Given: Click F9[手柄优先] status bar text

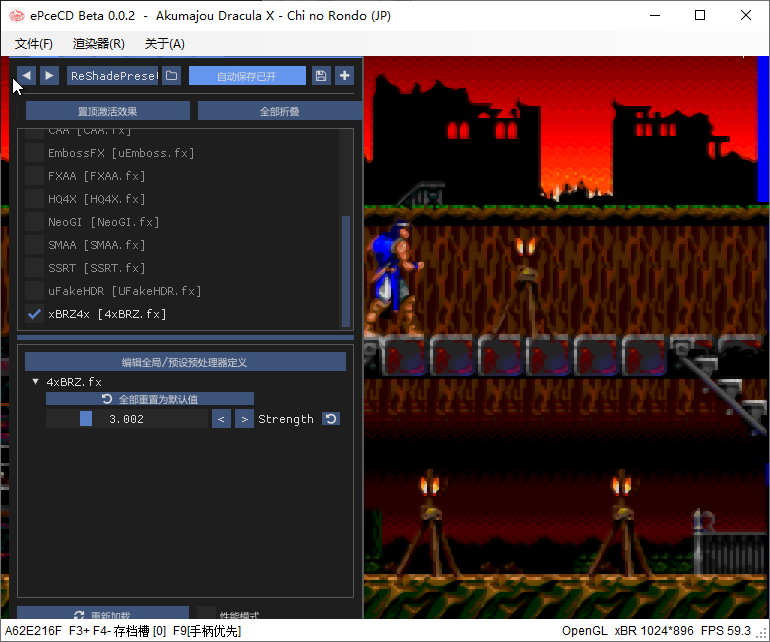Looking at the screenshot, I should point(207,631).
